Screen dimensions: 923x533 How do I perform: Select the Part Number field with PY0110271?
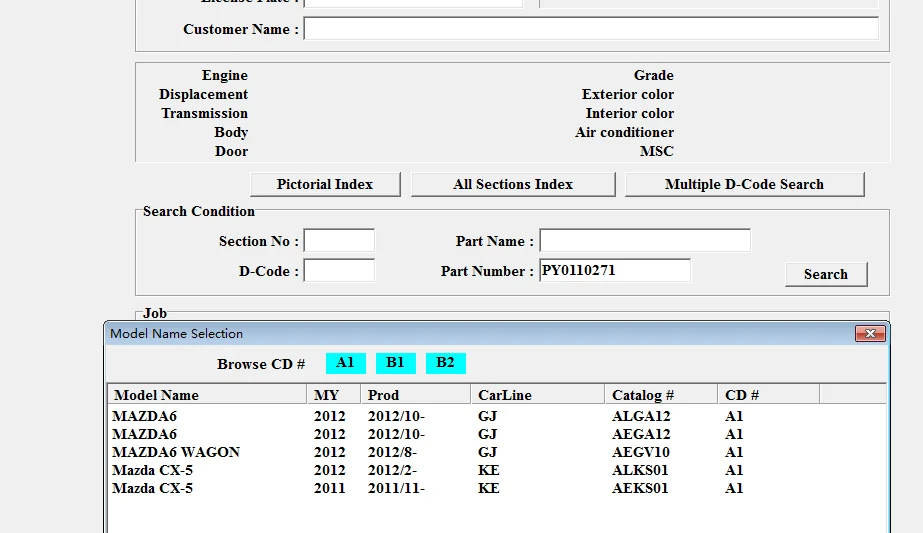tap(615, 271)
